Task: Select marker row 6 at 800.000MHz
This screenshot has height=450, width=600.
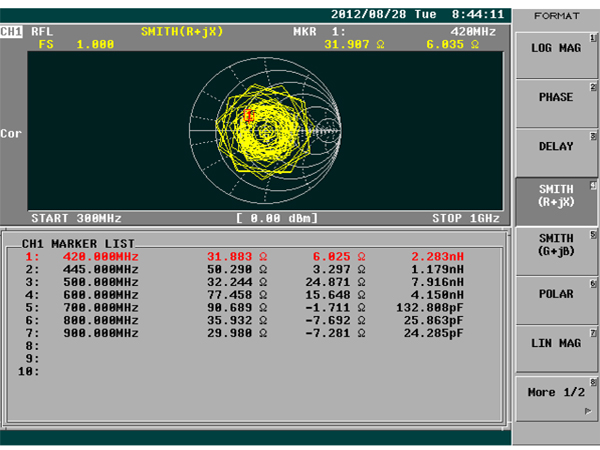Action: 244,320
